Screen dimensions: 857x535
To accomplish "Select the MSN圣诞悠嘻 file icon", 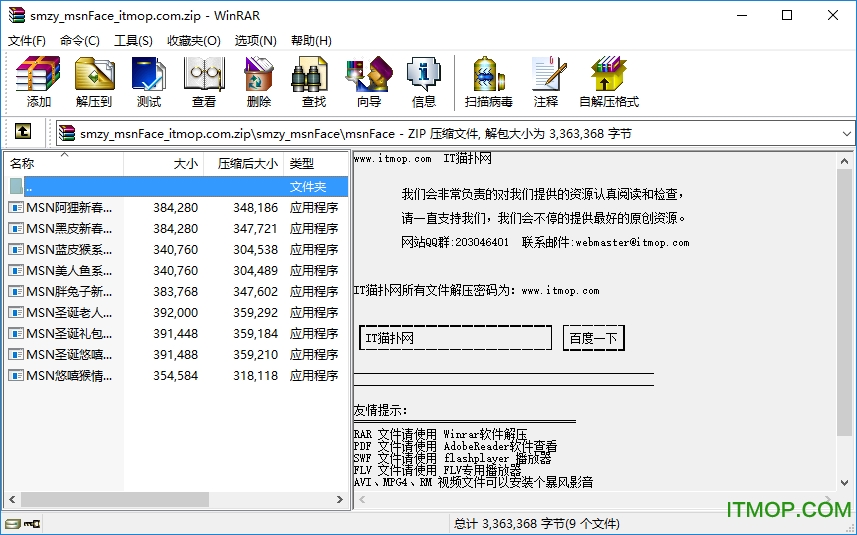I will tap(16, 355).
